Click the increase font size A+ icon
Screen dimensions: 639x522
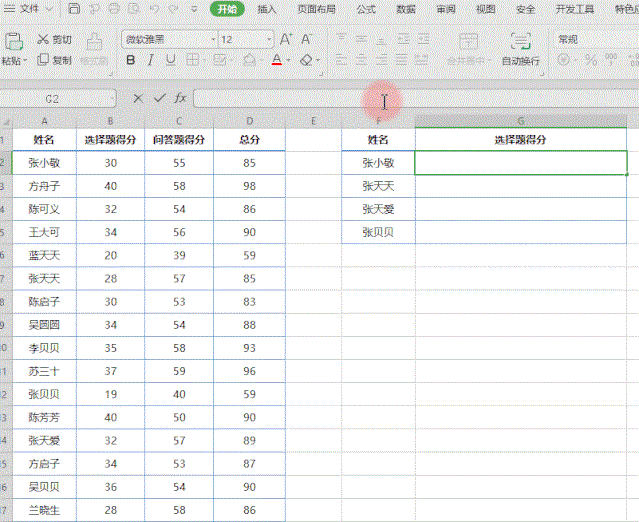click(x=286, y=40)
